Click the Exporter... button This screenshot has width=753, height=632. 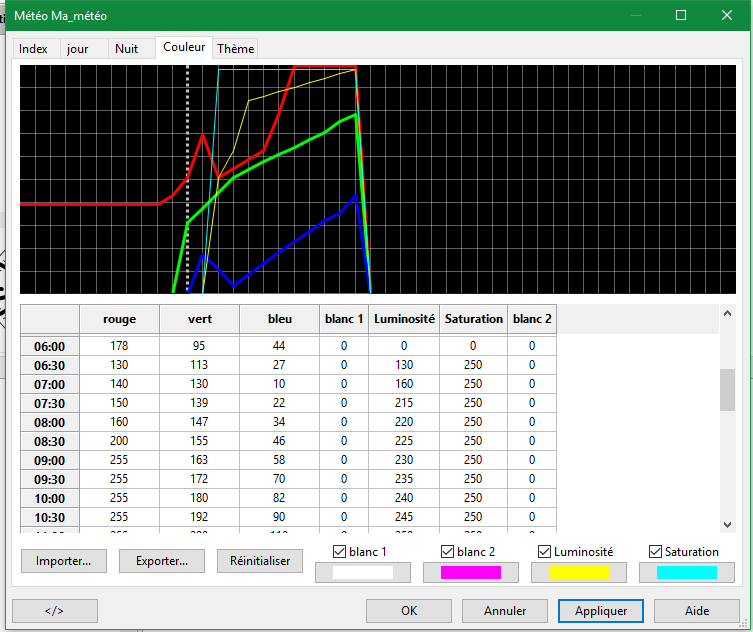pyautogui.click(x=162, y=561)
